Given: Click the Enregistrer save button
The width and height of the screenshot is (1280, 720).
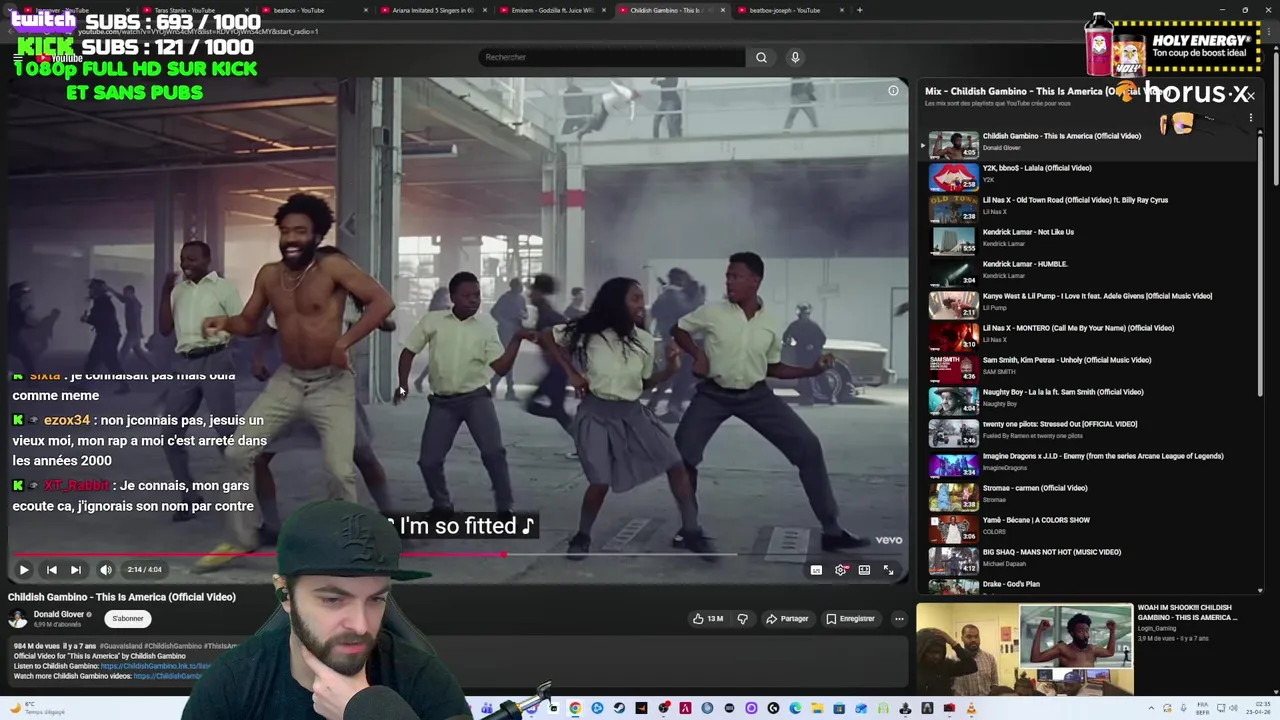Looking at the screenshot, I should (850, 619).
